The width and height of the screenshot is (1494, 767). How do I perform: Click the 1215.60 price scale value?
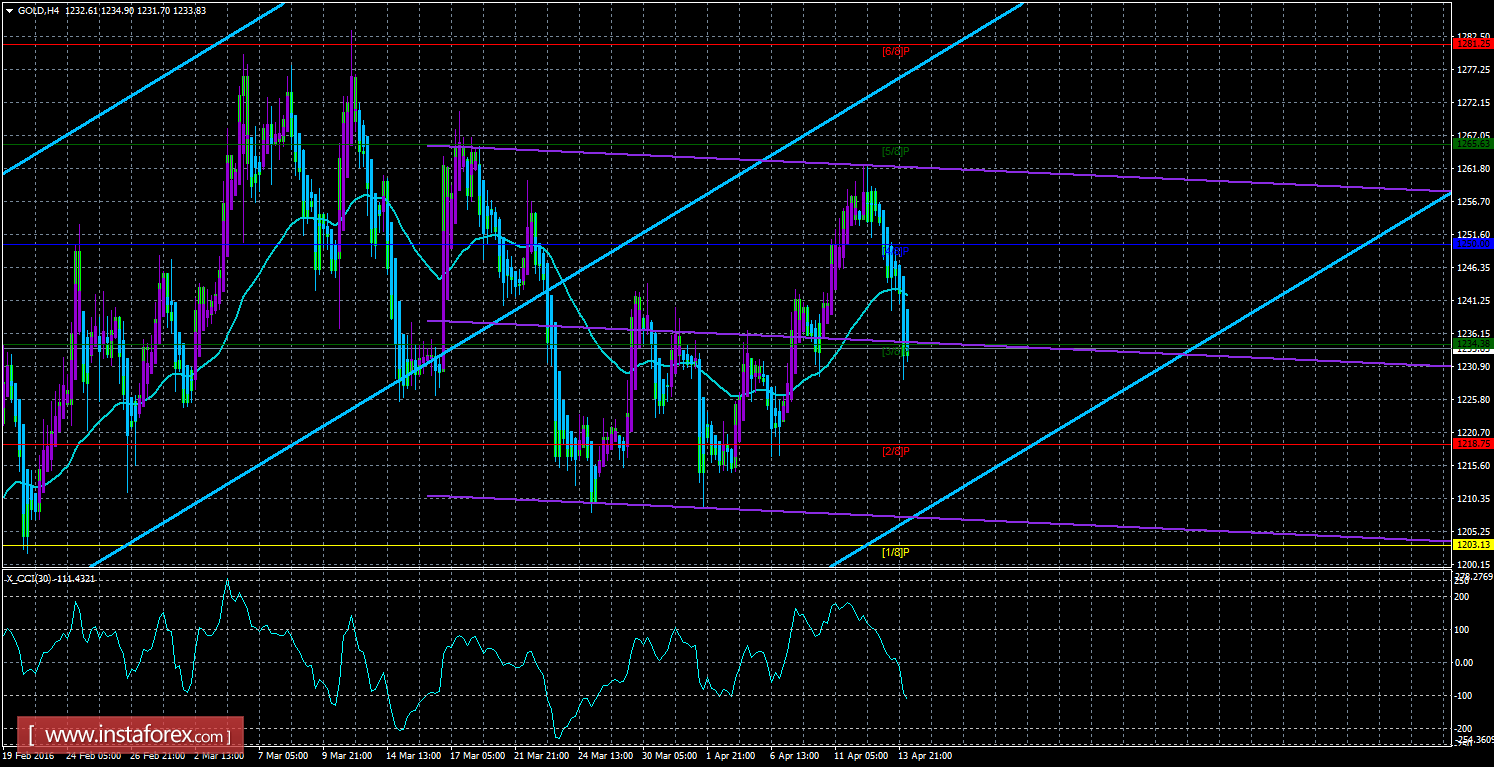(x=1474, y=466)
